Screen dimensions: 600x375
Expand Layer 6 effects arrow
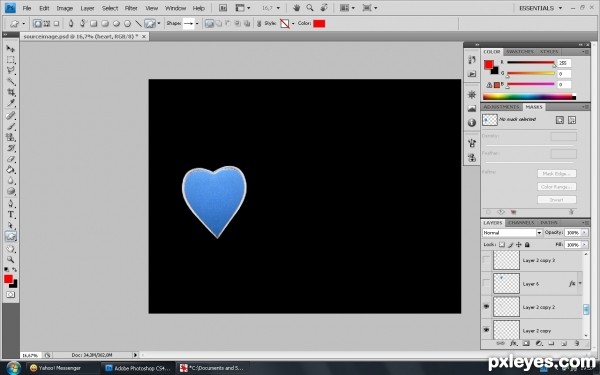pos(580,284)
